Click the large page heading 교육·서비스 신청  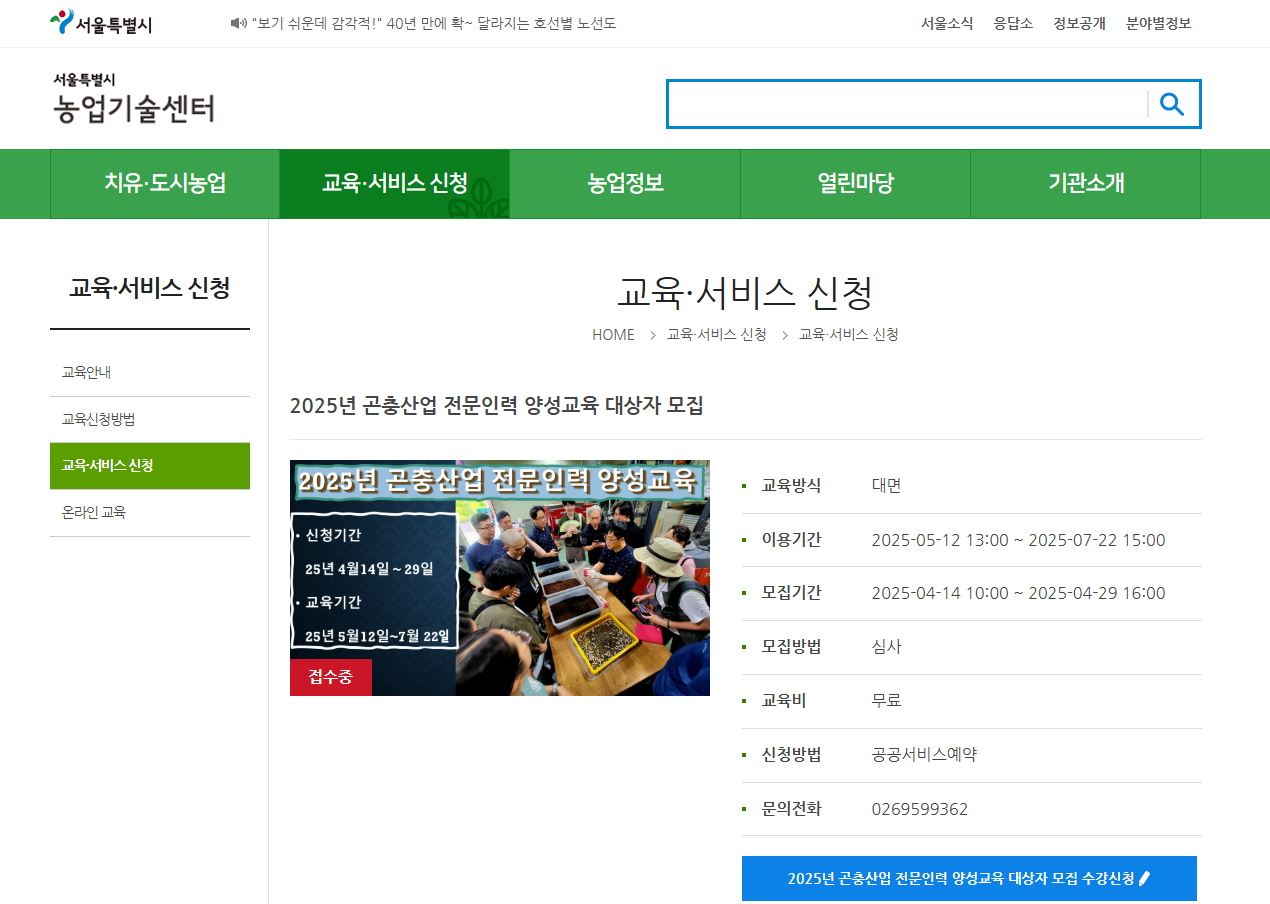[x=746, y=293]
